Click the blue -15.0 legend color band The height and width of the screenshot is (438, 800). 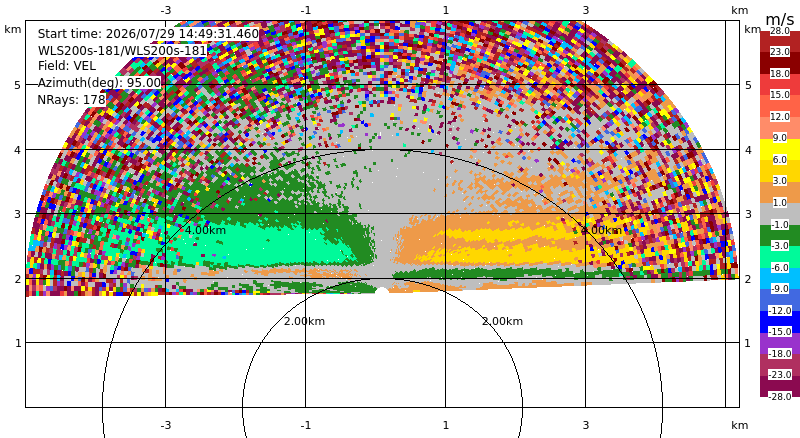[780, 322]
